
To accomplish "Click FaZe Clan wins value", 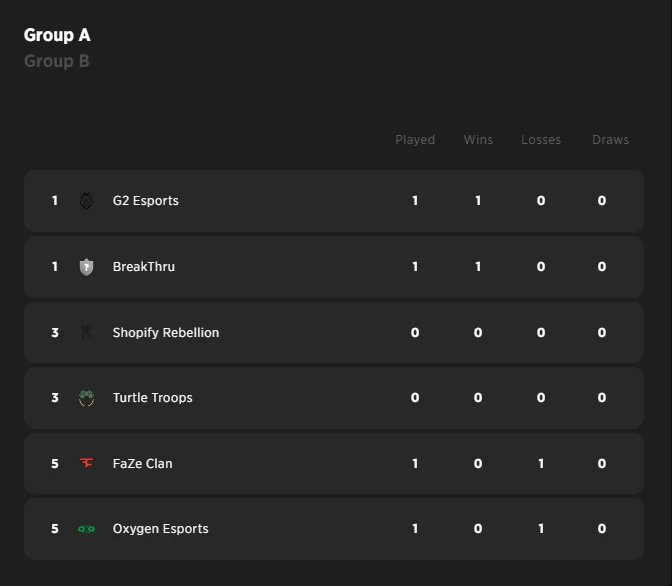I will point(478,463).
